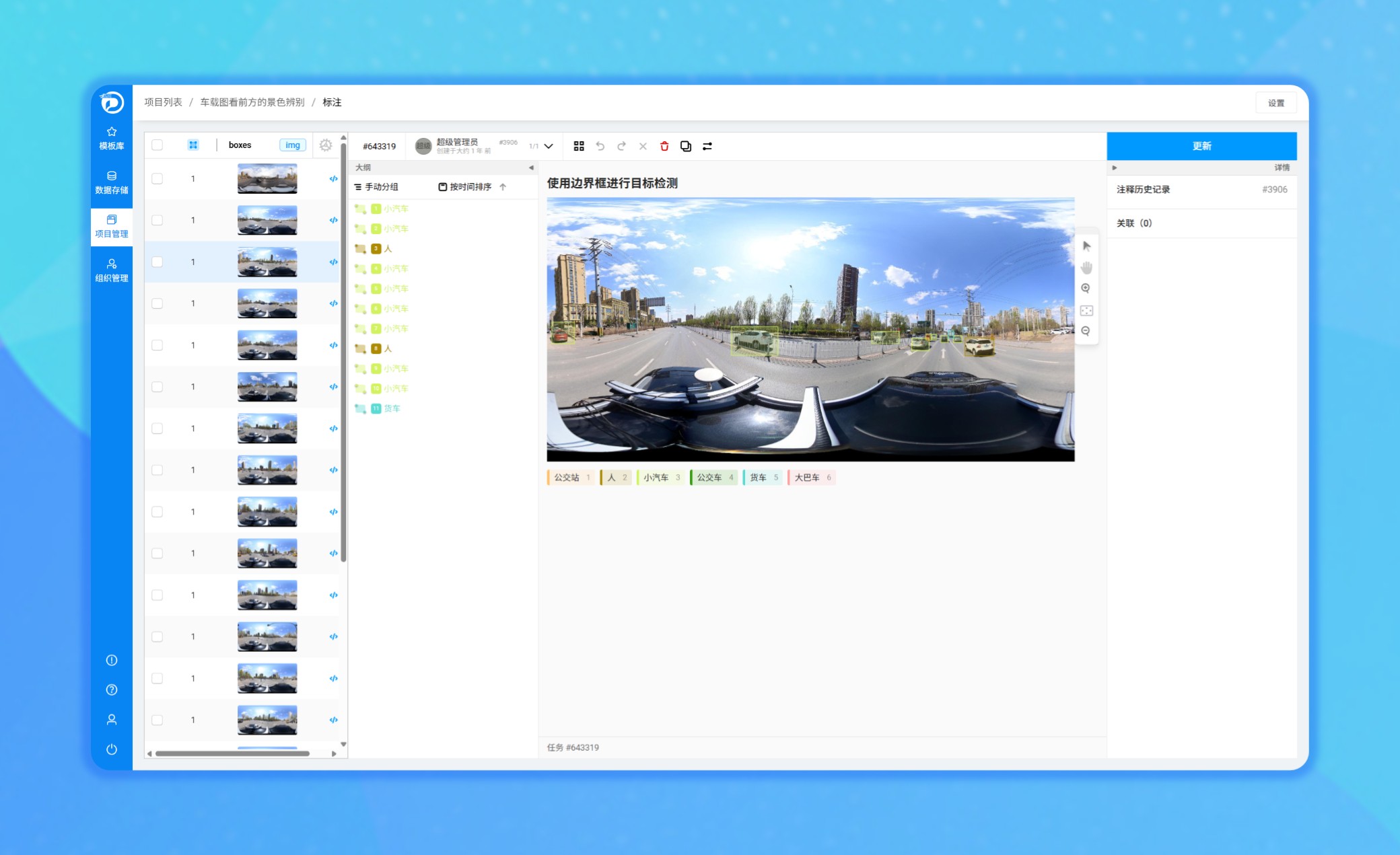1400x855 pixels.
Task: Toggle the select-all checkbox in task header
Action: [x=157, y=145]
